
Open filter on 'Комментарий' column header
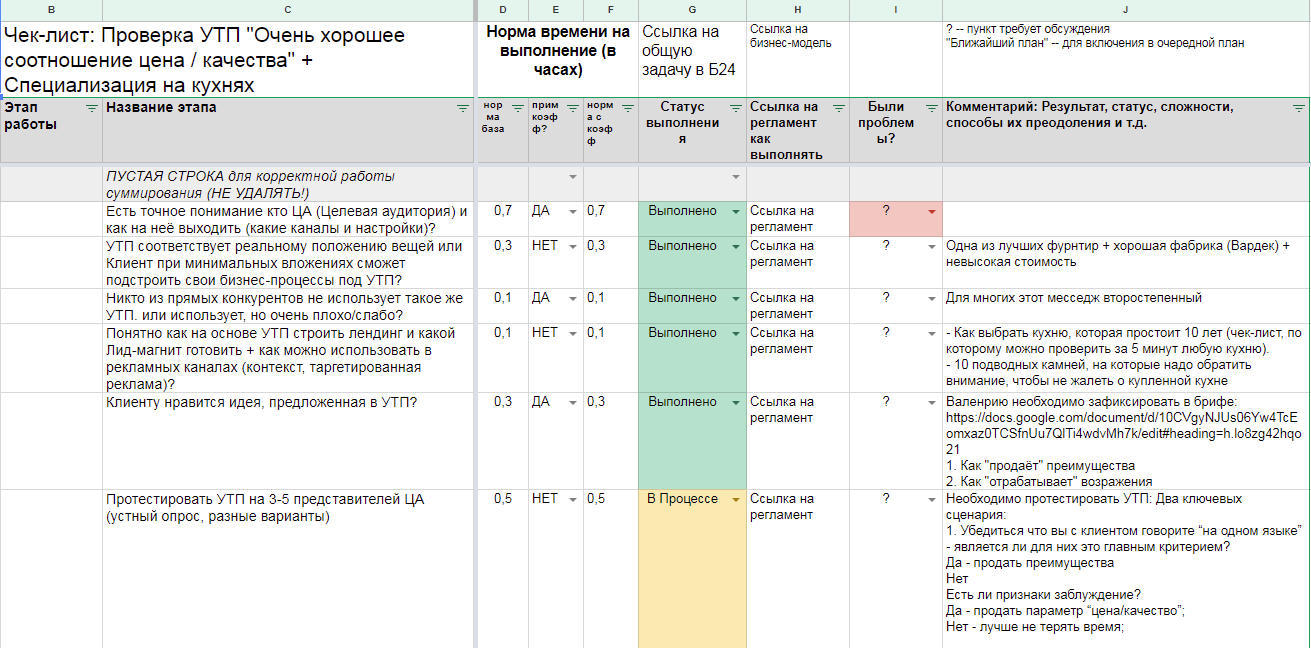pyautogui.click(x=1299, y=108)
